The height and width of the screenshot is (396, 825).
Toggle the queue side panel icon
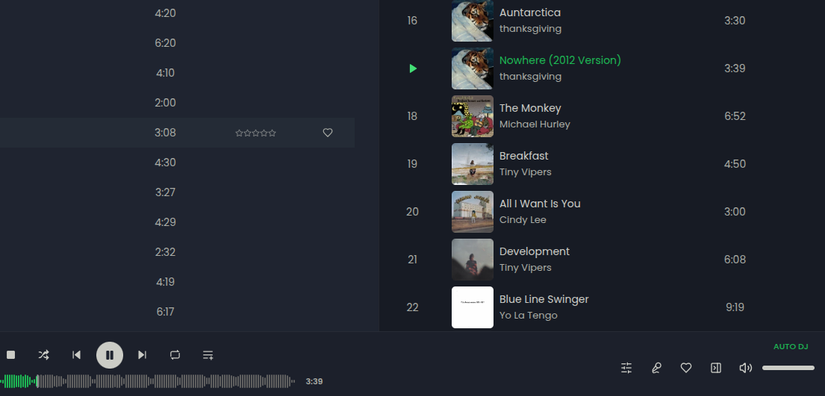716,368
